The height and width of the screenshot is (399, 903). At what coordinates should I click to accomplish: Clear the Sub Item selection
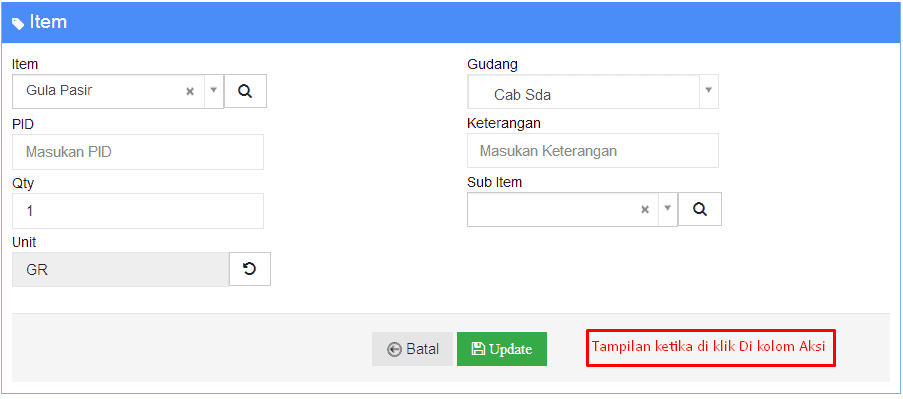point(645,209)
